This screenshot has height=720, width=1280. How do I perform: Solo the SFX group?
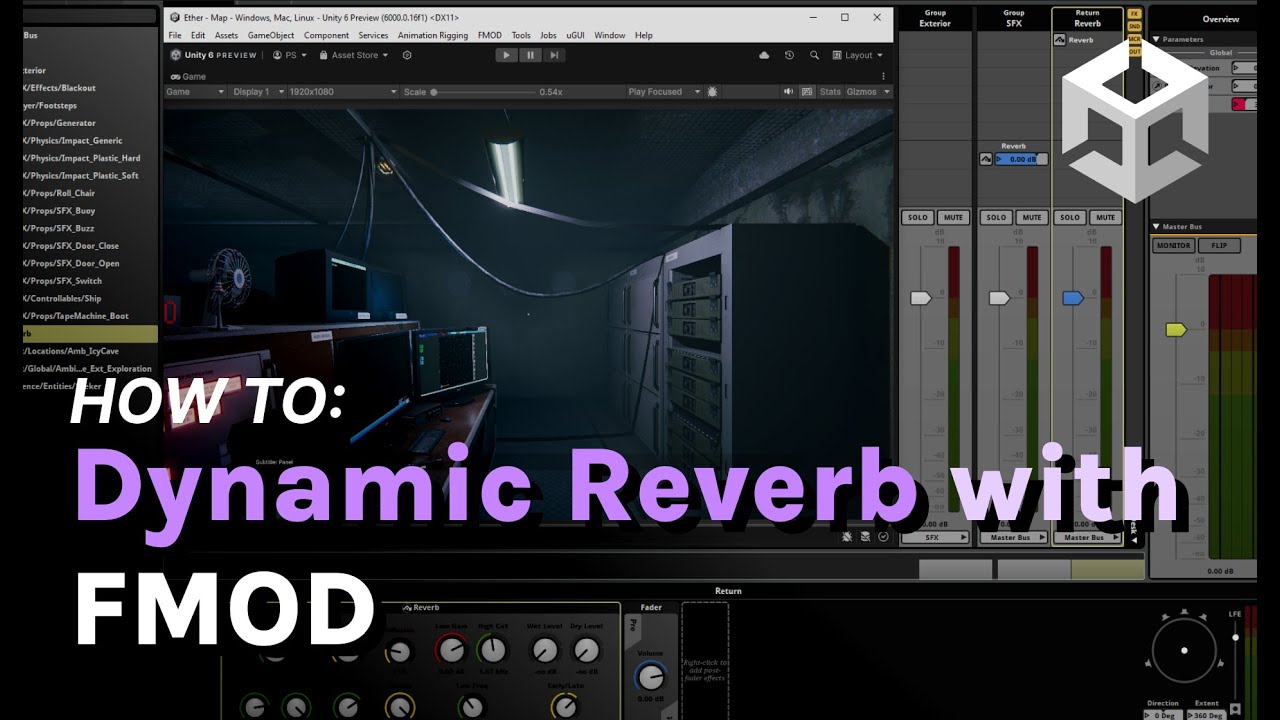[996, 217]
